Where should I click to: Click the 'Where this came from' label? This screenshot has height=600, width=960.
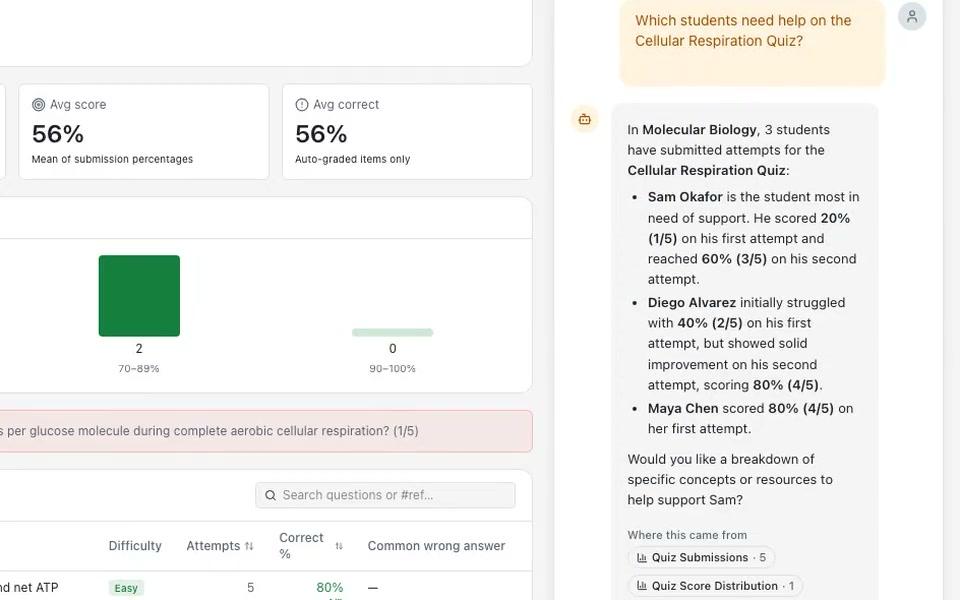tap(687, 535)
